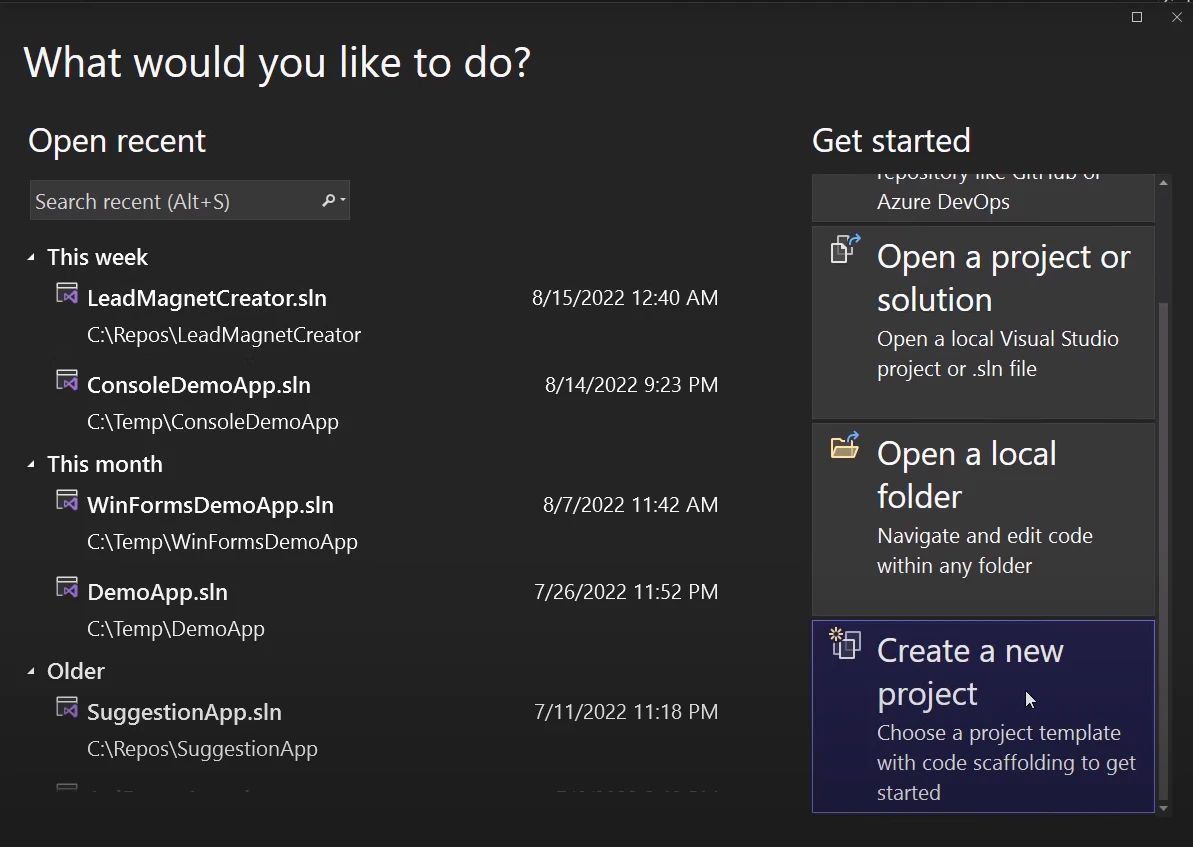
Task: Click the path C:\Repos\LeadMagnetCreator
Action: pos(224,335)
